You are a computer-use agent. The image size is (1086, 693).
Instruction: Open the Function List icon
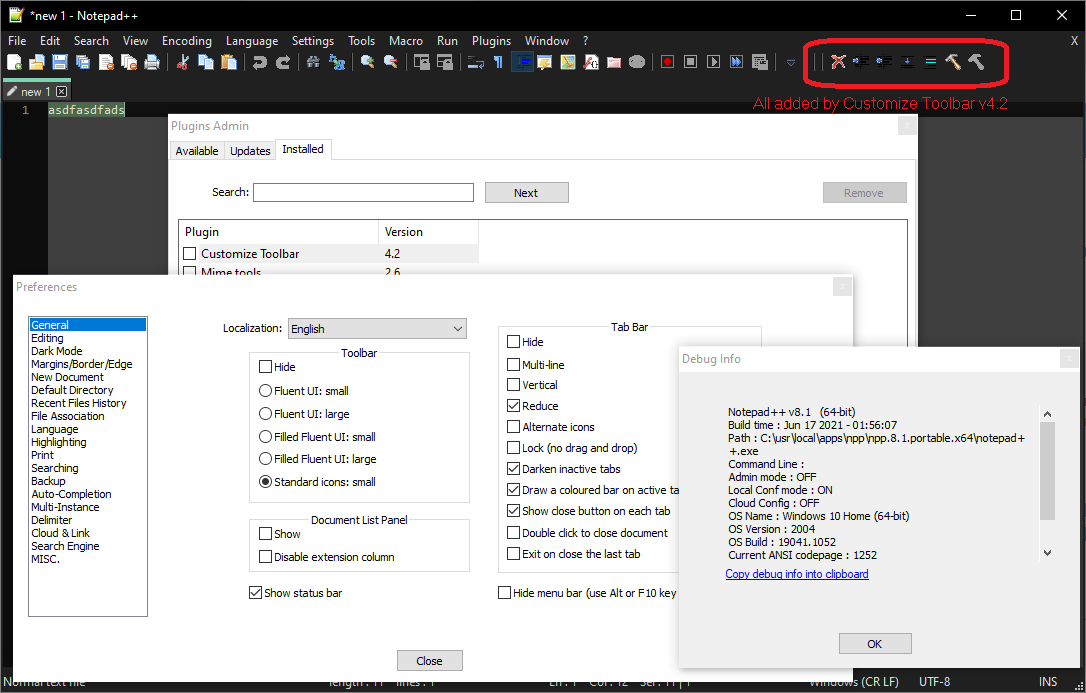click(591, 62)
